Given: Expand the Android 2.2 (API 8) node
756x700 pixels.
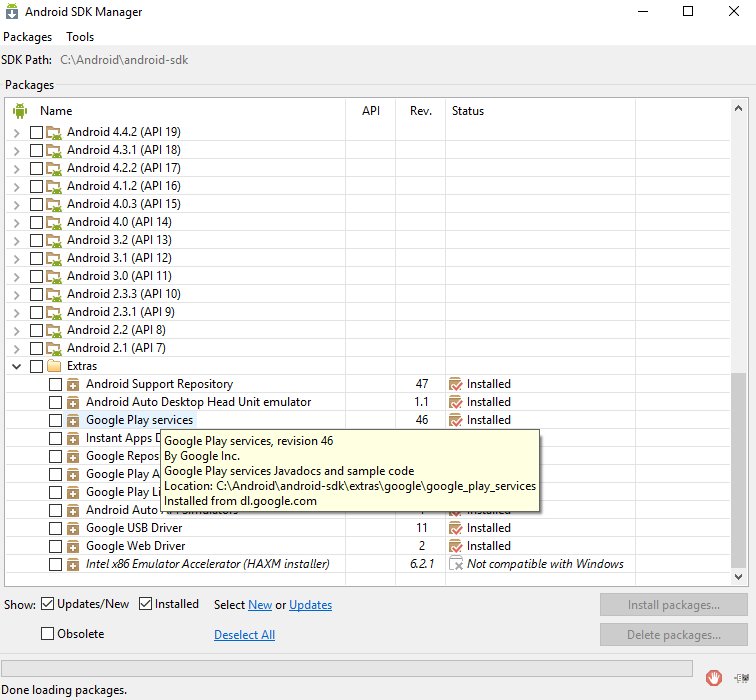Looking at the screenshot, I should click(16, 331).
